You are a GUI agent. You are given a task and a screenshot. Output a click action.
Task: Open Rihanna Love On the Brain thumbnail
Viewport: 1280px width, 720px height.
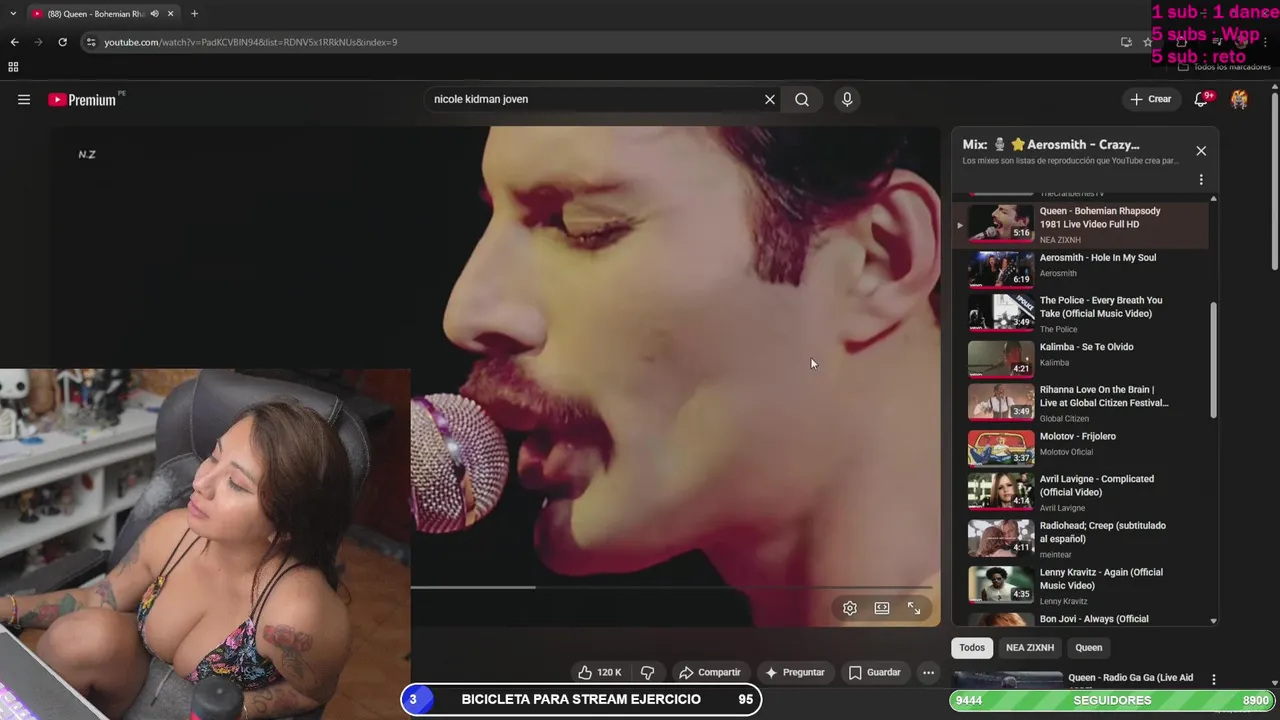[1001, 401]
